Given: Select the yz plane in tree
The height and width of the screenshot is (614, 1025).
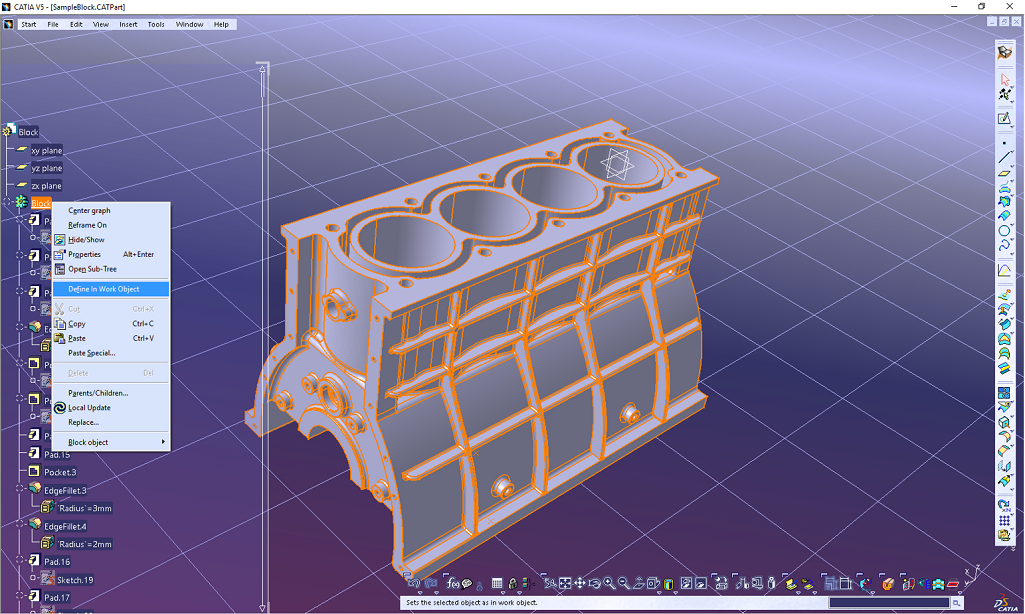Looking at the screenshot, I should 46,168.
